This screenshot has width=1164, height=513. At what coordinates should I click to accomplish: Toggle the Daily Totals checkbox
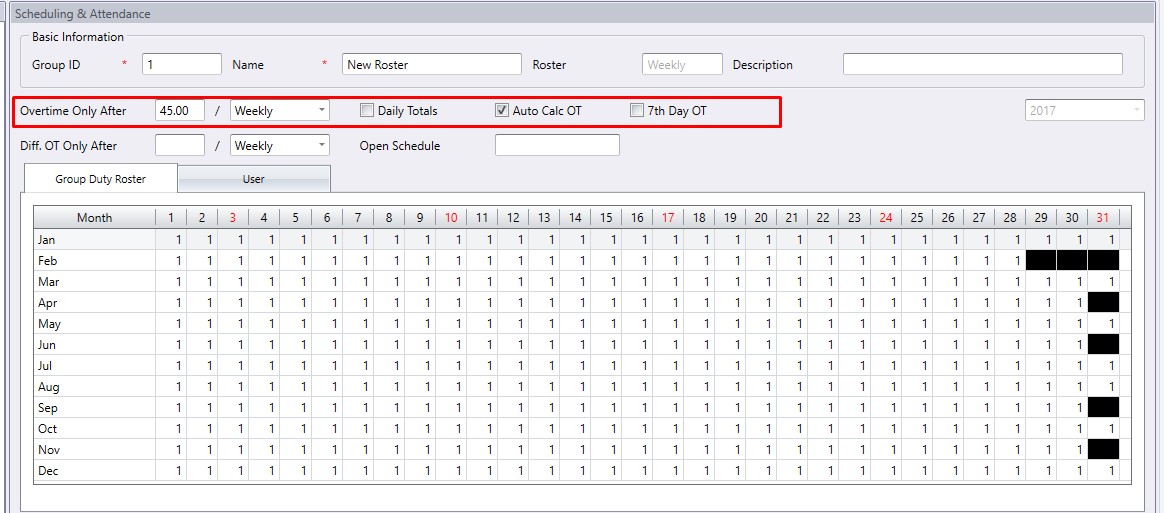[367, 111]
